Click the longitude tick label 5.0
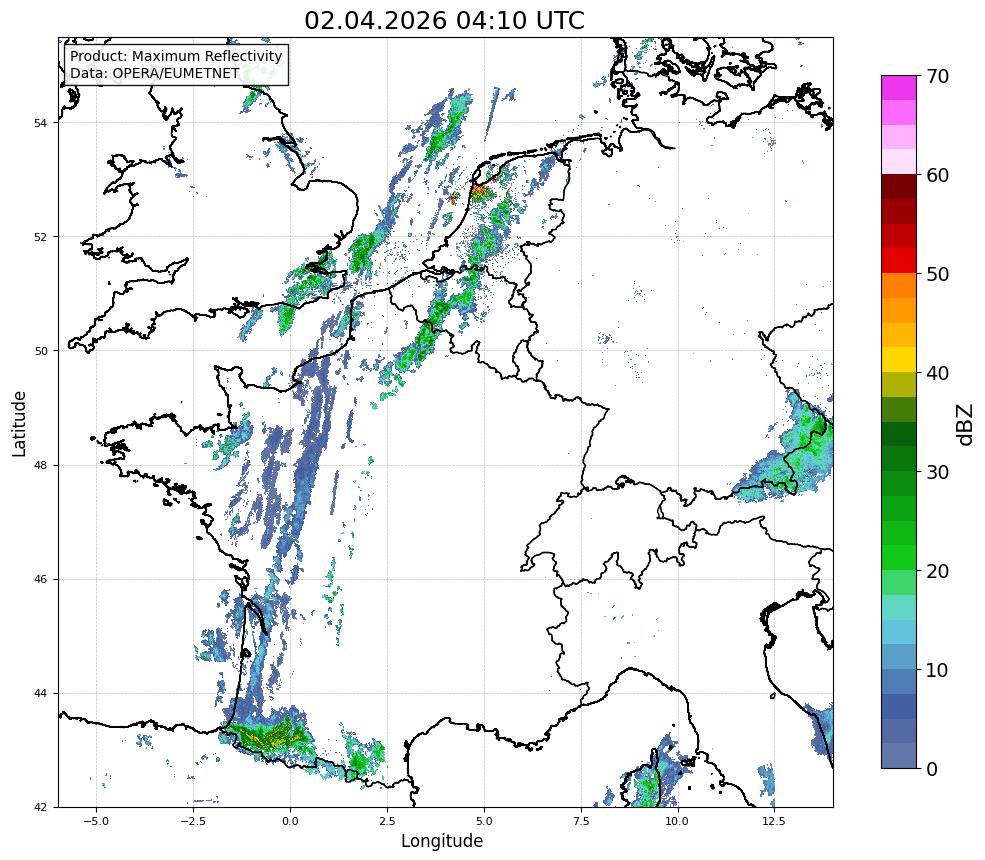The height and width of the screenshot is (860, 985). click(484, 821)
